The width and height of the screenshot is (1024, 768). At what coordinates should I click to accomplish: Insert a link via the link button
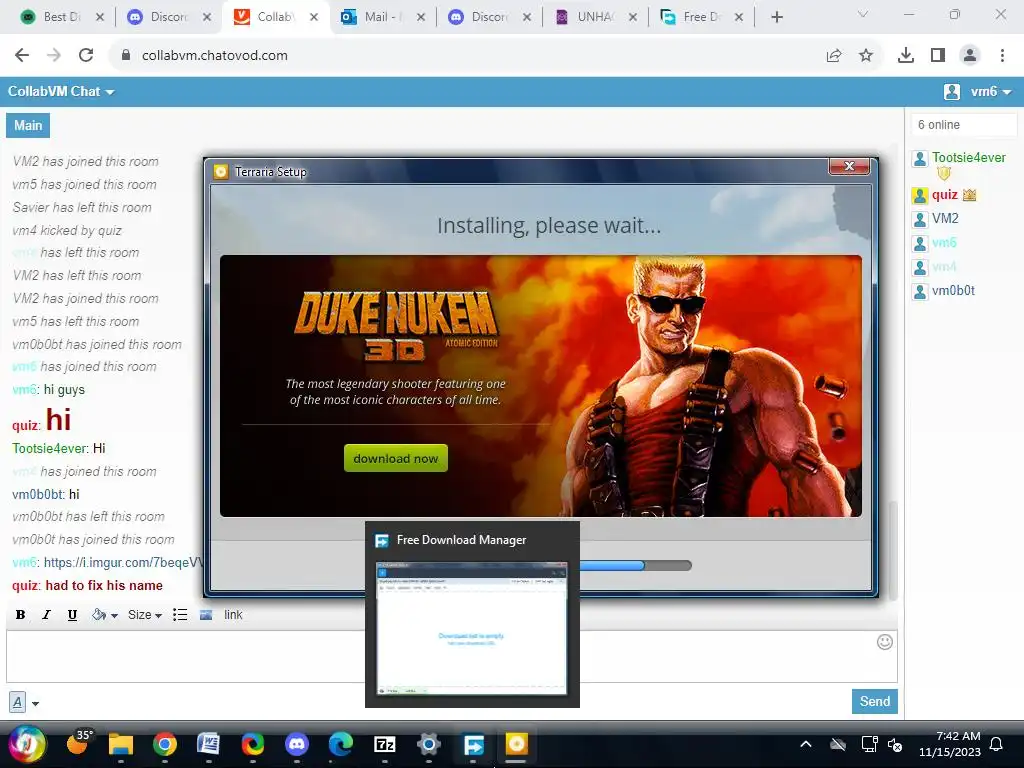(x=233, y=615)
